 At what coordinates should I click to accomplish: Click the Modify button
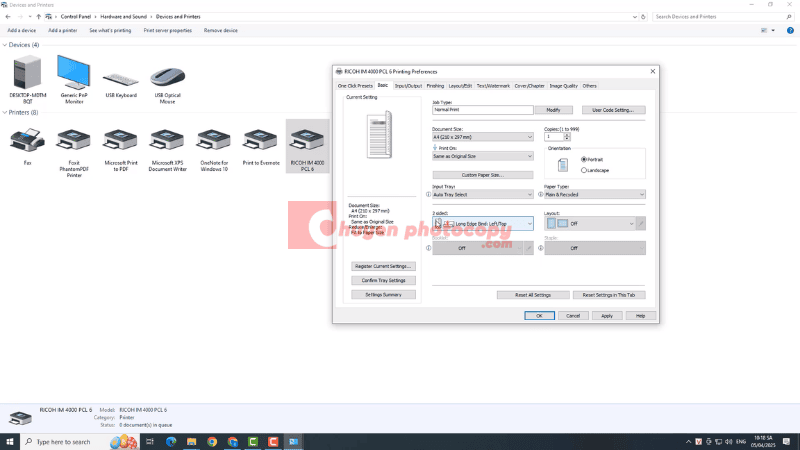tap(553, 110)
